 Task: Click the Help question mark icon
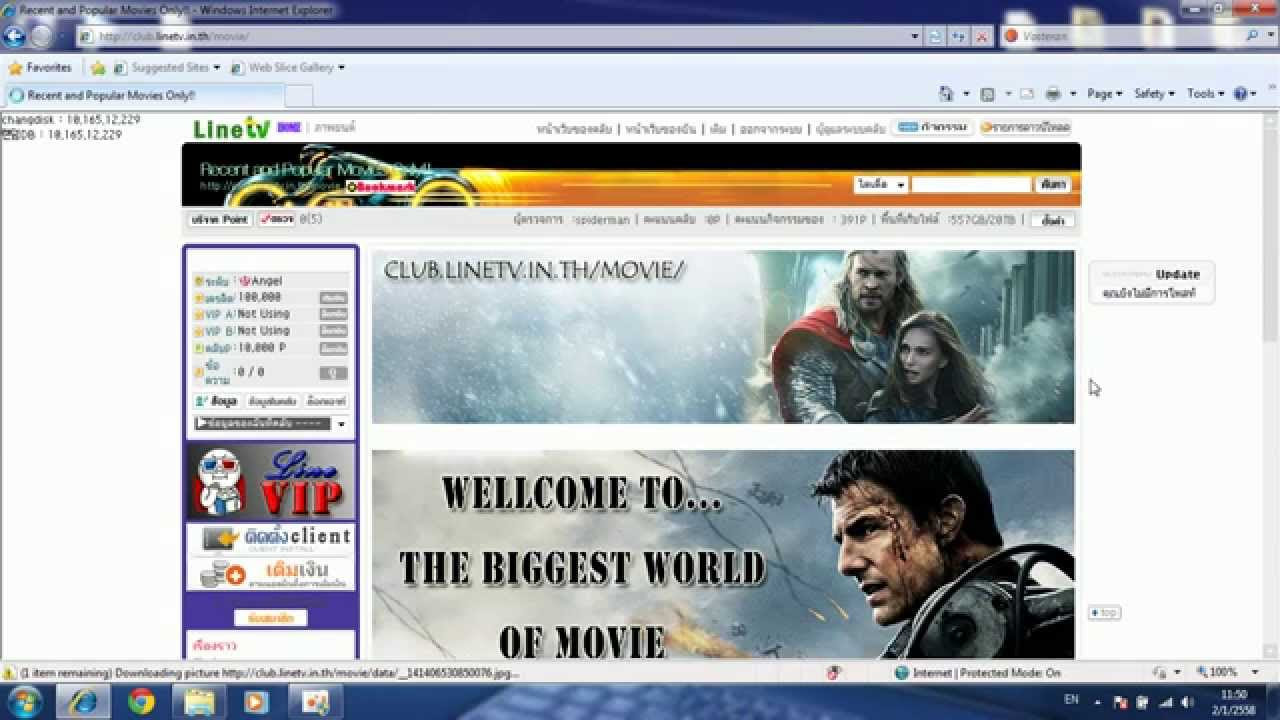pos(1241,94)
